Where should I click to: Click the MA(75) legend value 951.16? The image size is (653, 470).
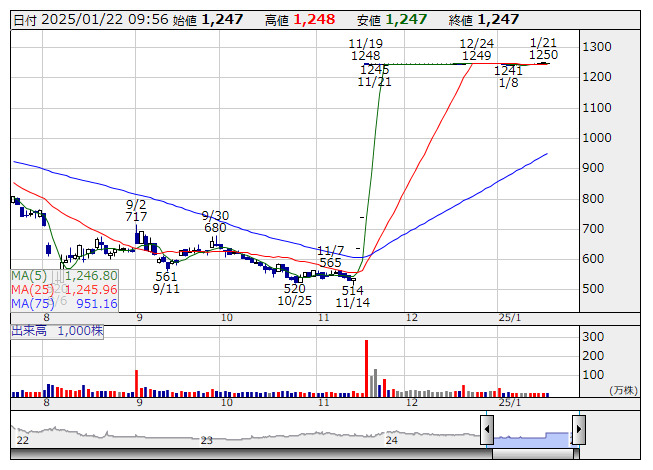[x=97, y=303]
